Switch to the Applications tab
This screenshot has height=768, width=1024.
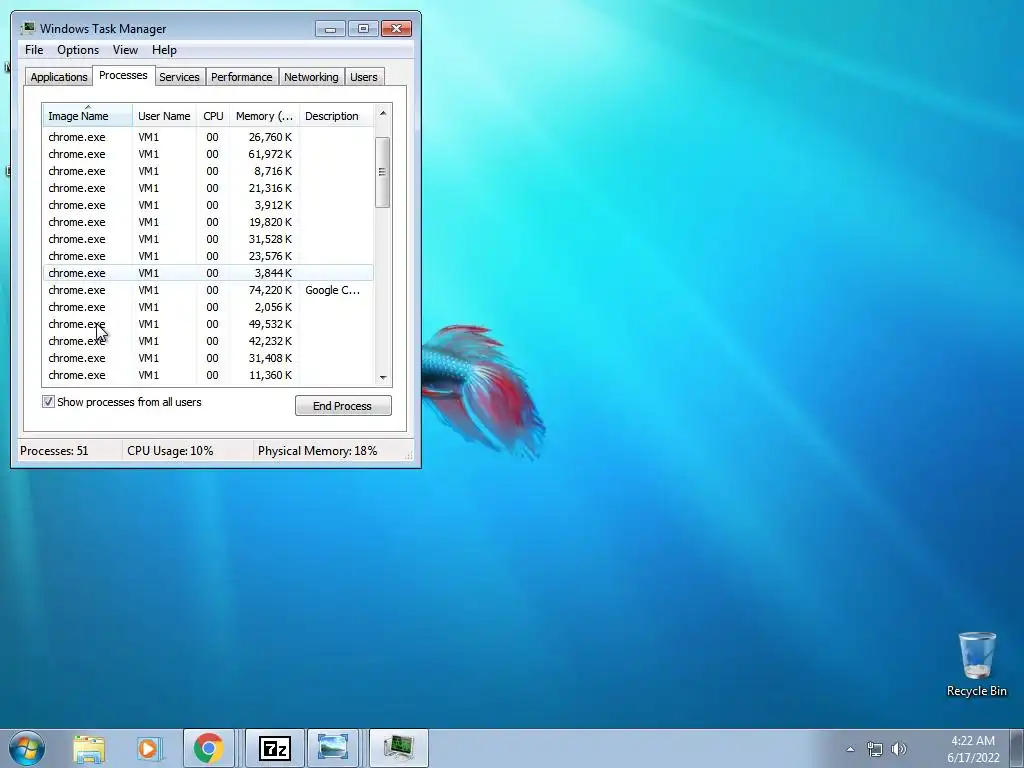point(59,76)
